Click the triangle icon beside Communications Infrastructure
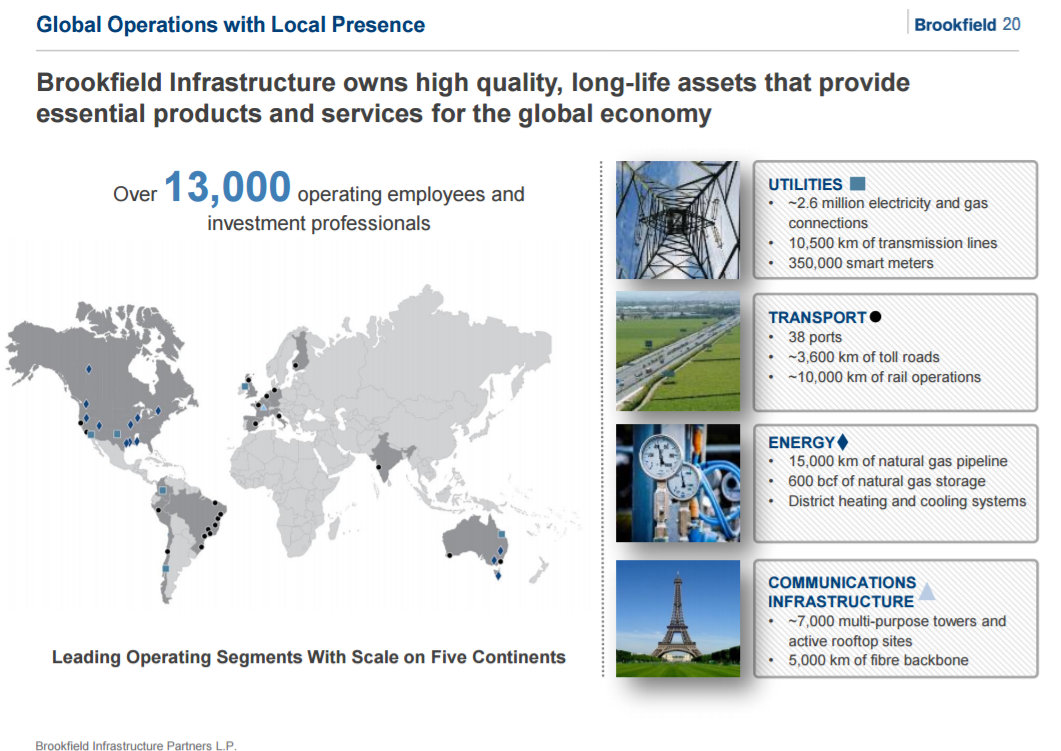The width and height of the screenshot is (1061, 751). [x=927, y=592]
